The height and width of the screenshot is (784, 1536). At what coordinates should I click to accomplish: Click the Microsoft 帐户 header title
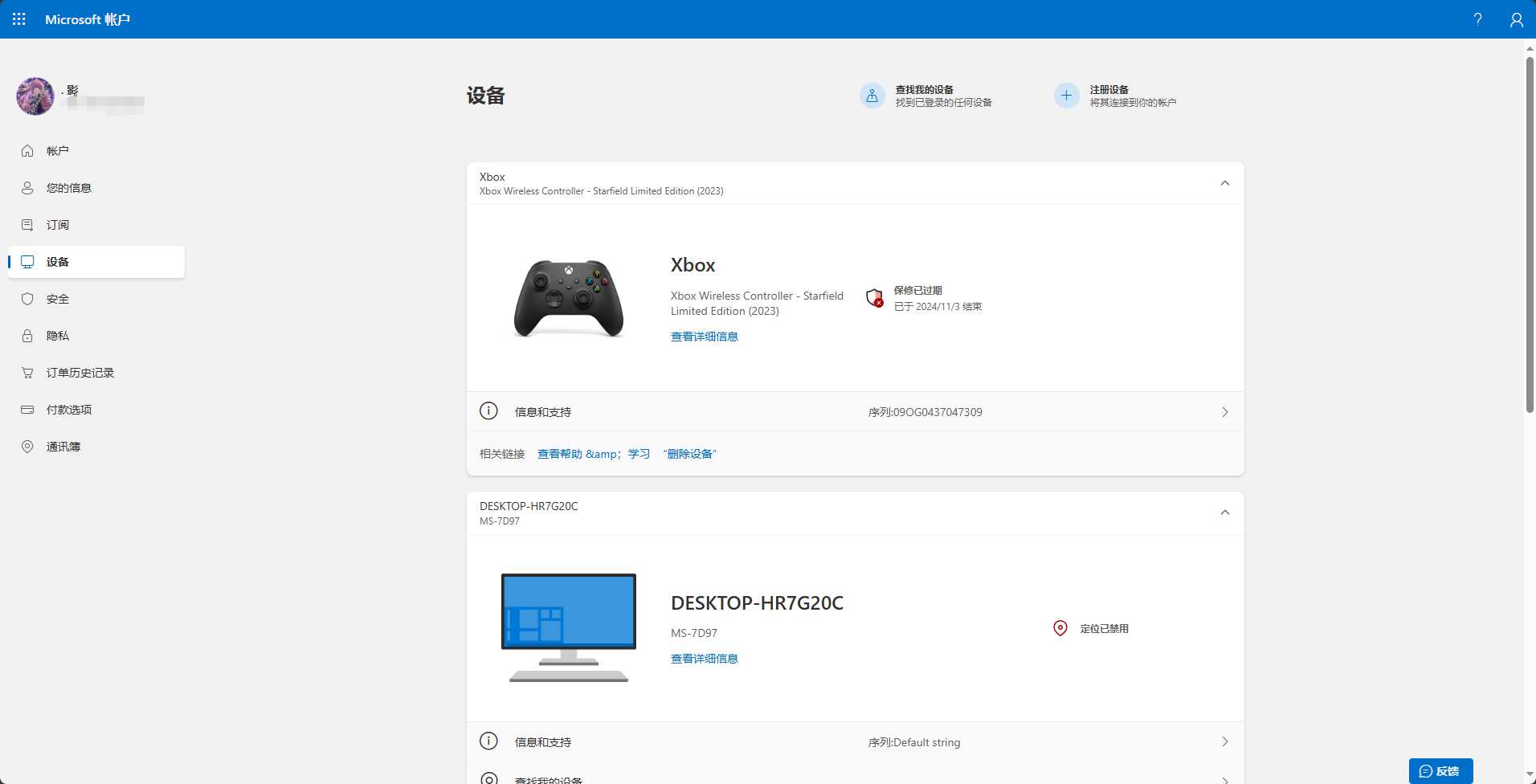click(x=88, y=19)
